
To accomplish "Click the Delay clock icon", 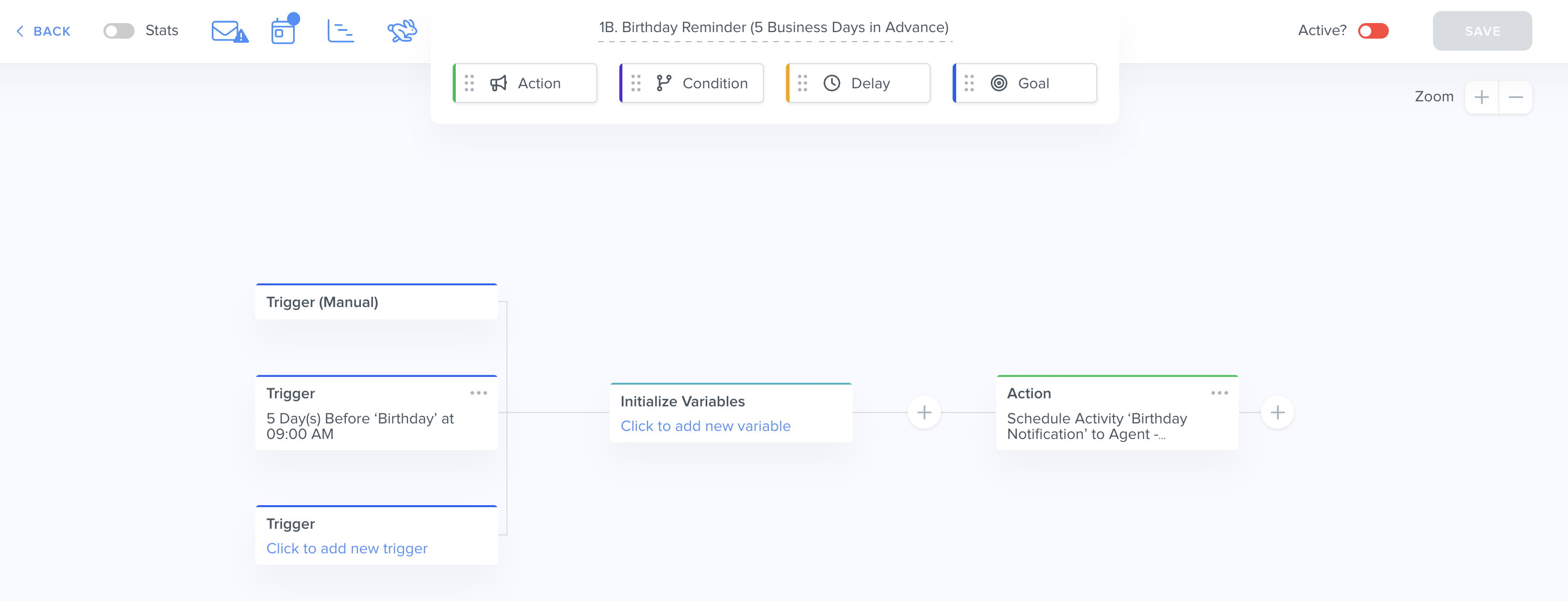I will pos(832,83).
